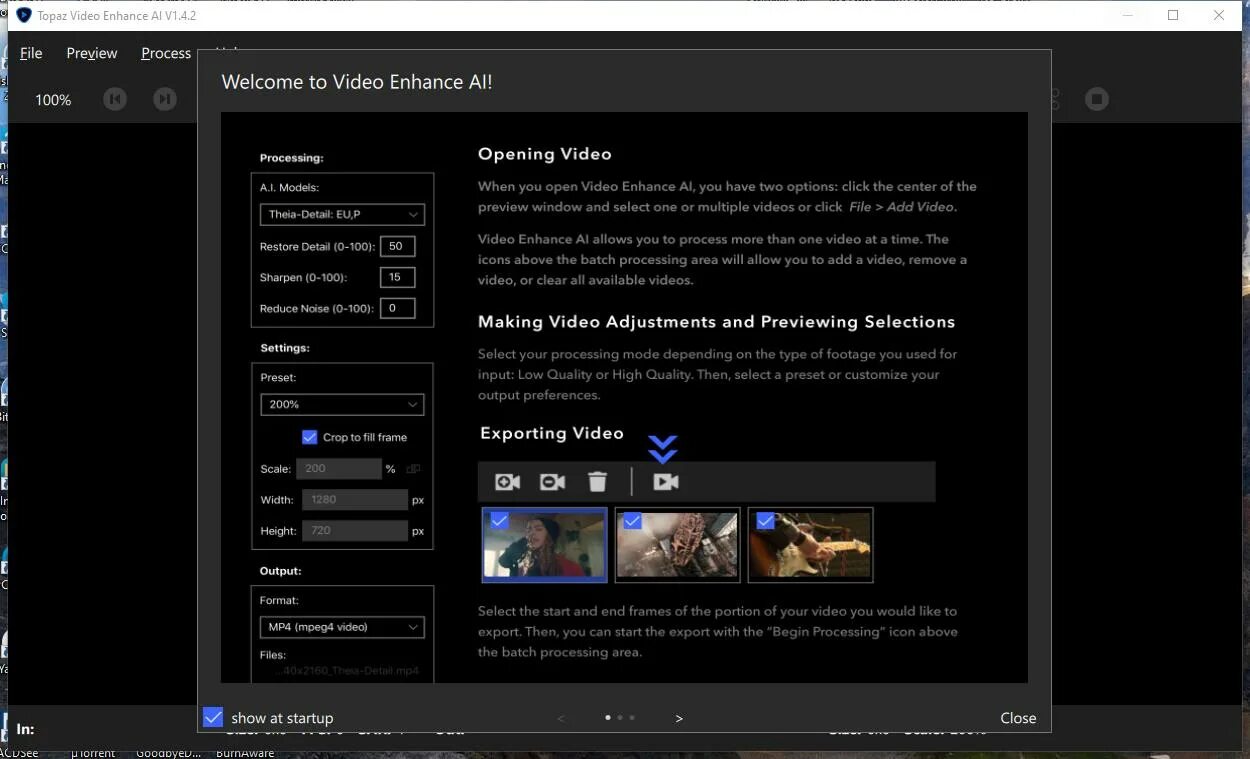The width and height of the screenshot is (1250, 759).
Task: Go to the next tutorial page
Action: (679, 717)
